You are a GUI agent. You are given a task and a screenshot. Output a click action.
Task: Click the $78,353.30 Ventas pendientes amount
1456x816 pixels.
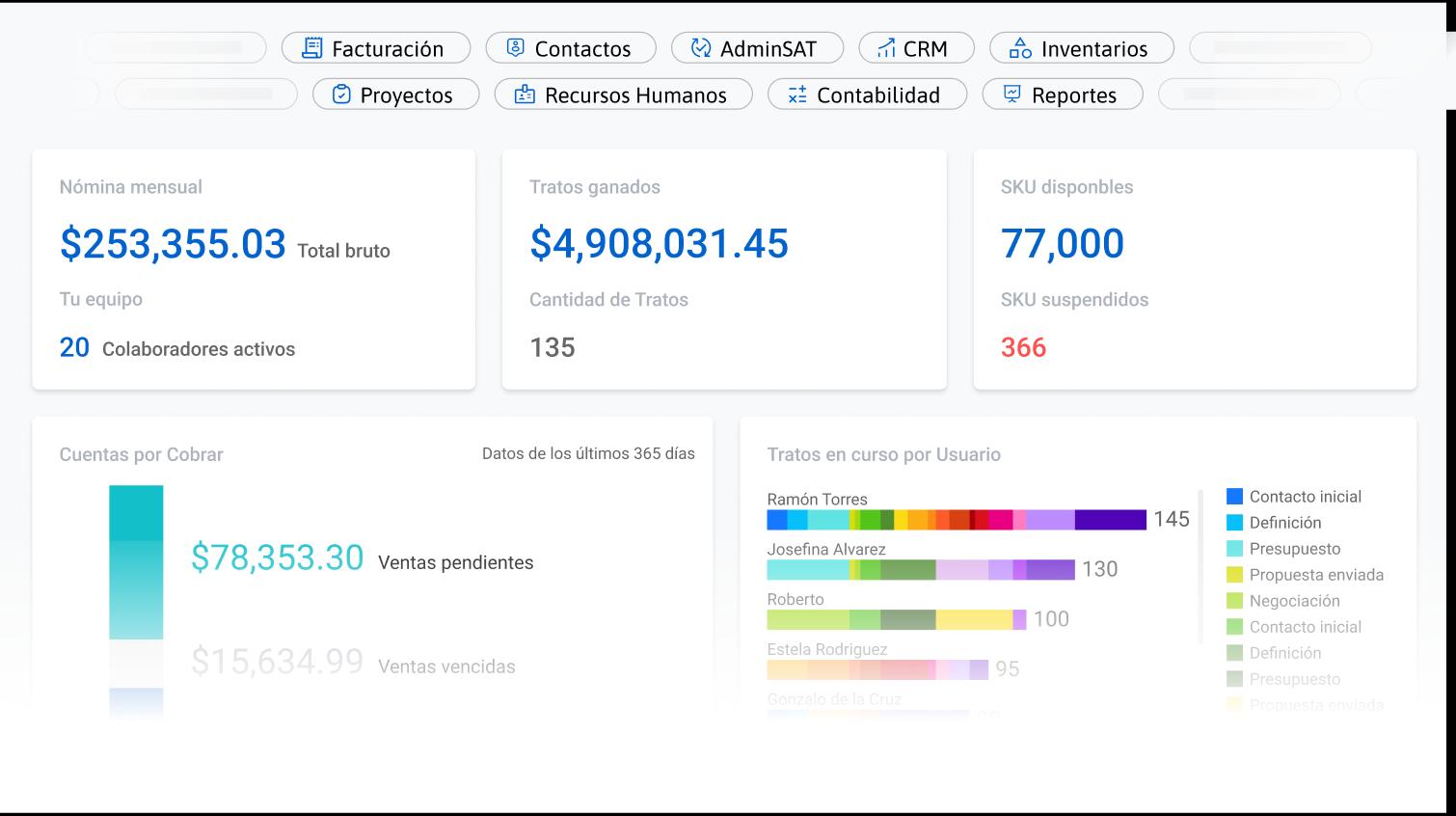point(277,558)
